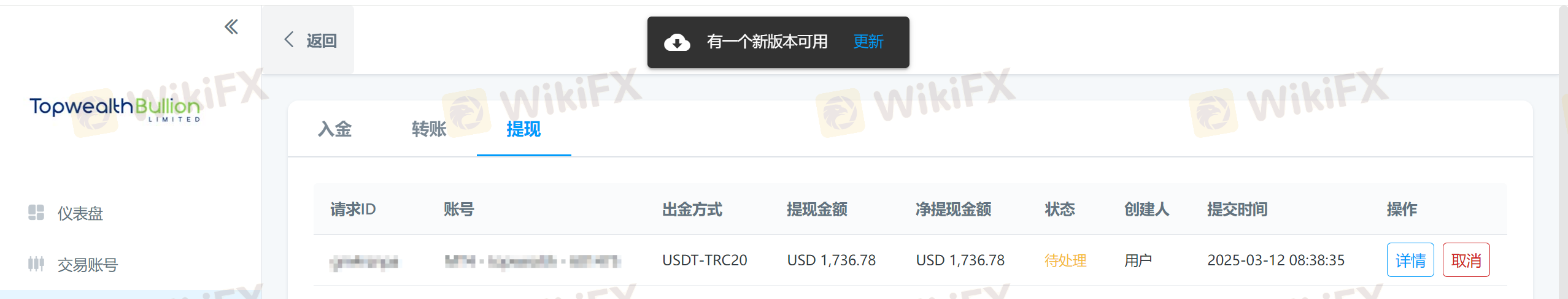This screenshot has width=1568, height=299.
Task: Click the vertical scrollbar on the right edge
Action: (x=1563, y=152)
